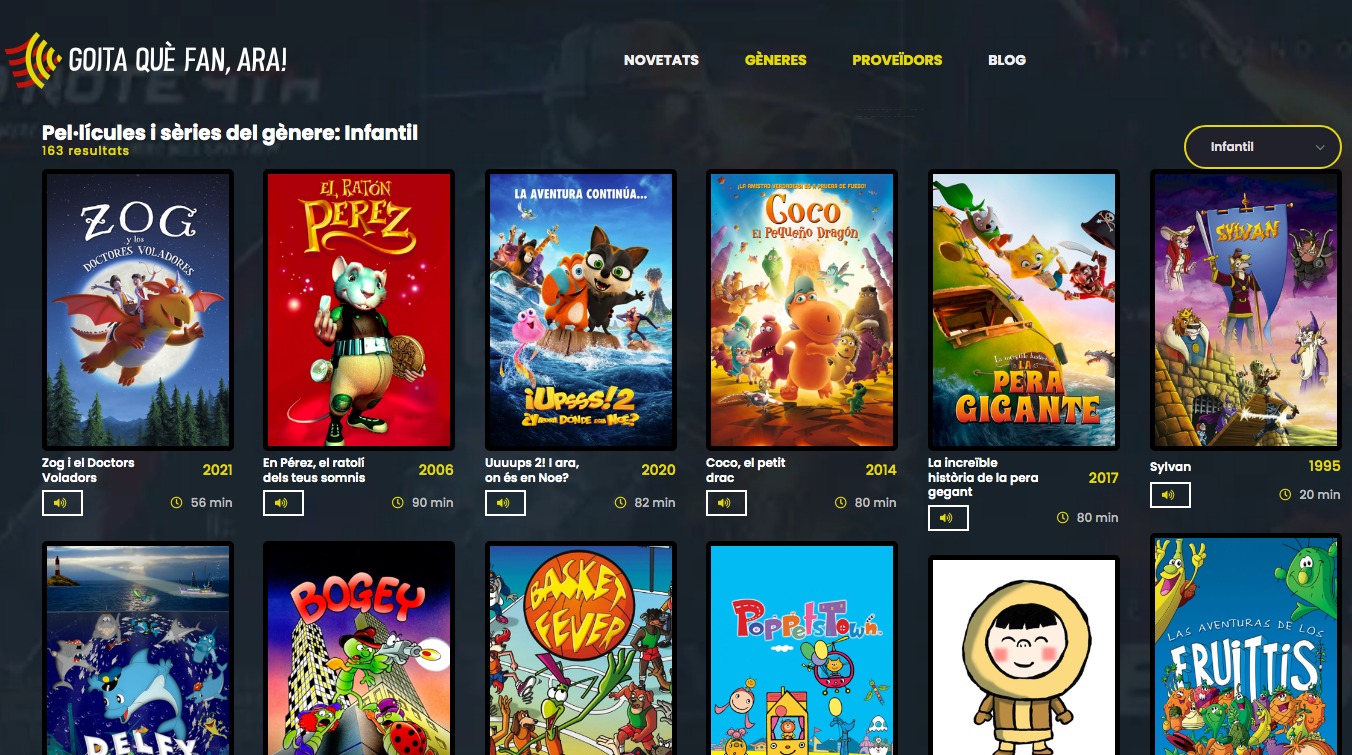Open the Sylvan poster

pyautogui.click(x=1246, y=310)
